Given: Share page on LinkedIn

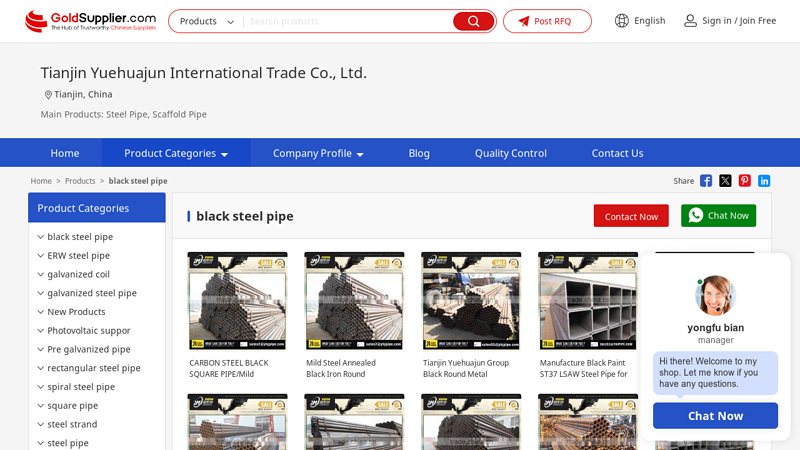Looking at the screenshot, I should (x=764, y=181).
